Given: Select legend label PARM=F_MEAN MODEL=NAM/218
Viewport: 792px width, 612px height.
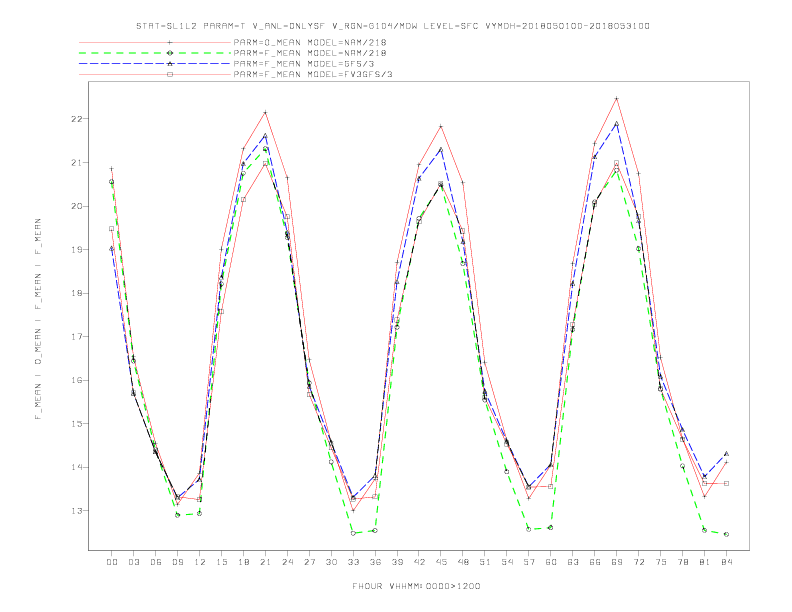Looking at the screenshot, I should pos(310,53).
